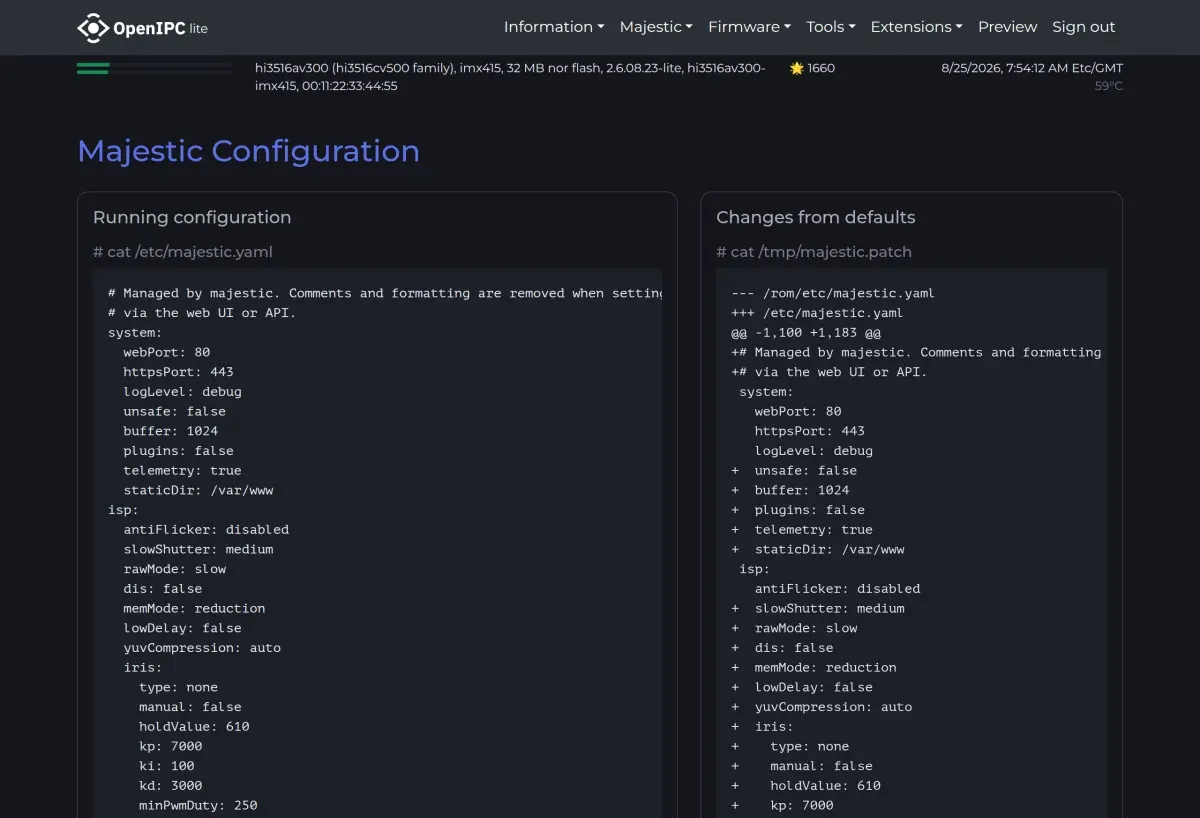Click '+ memMode: reduction' diff line
This screenshot has width=1200, height=818.
point(814,667)
